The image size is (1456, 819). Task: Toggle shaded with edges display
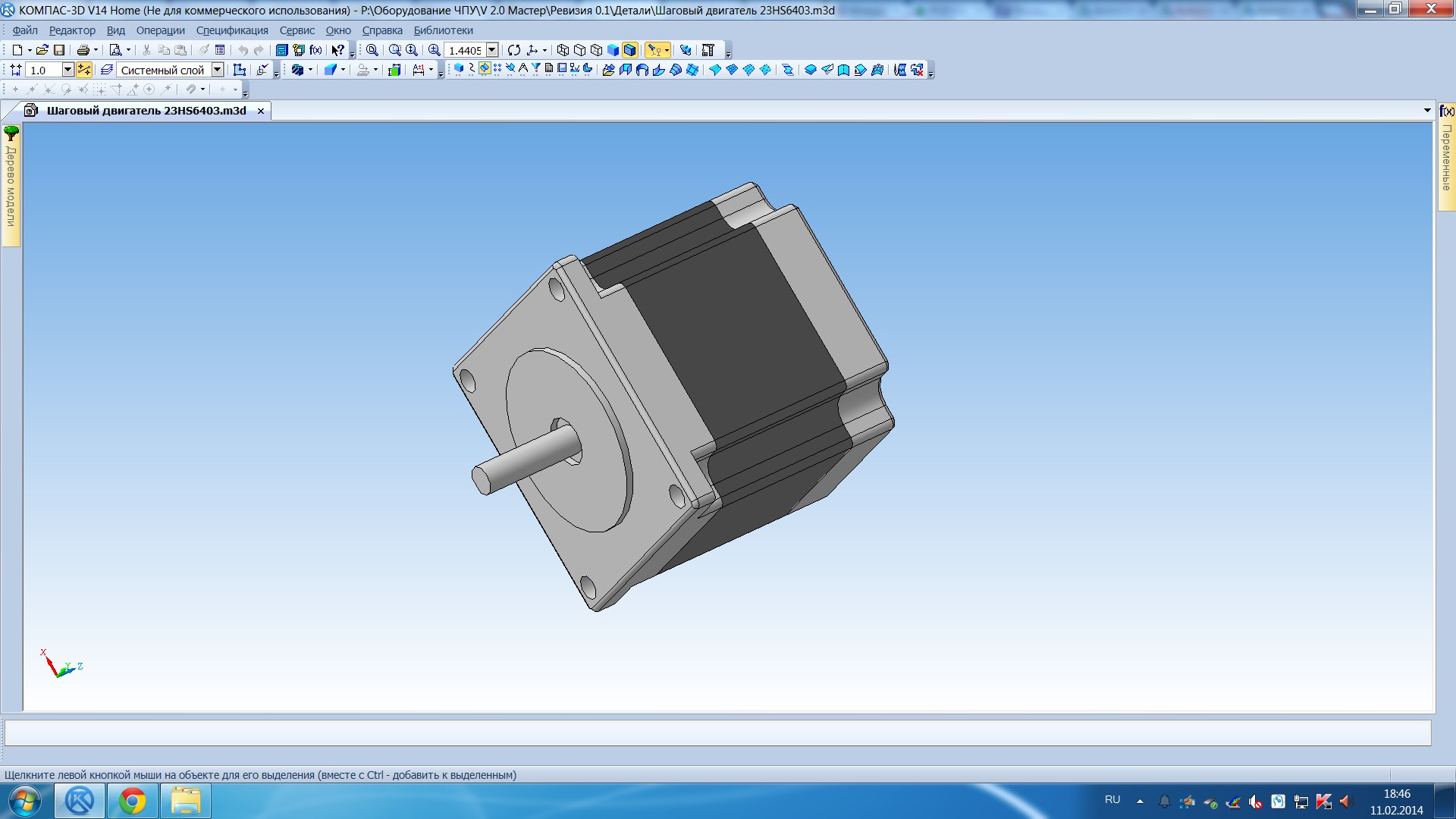[x=629, y=50]
